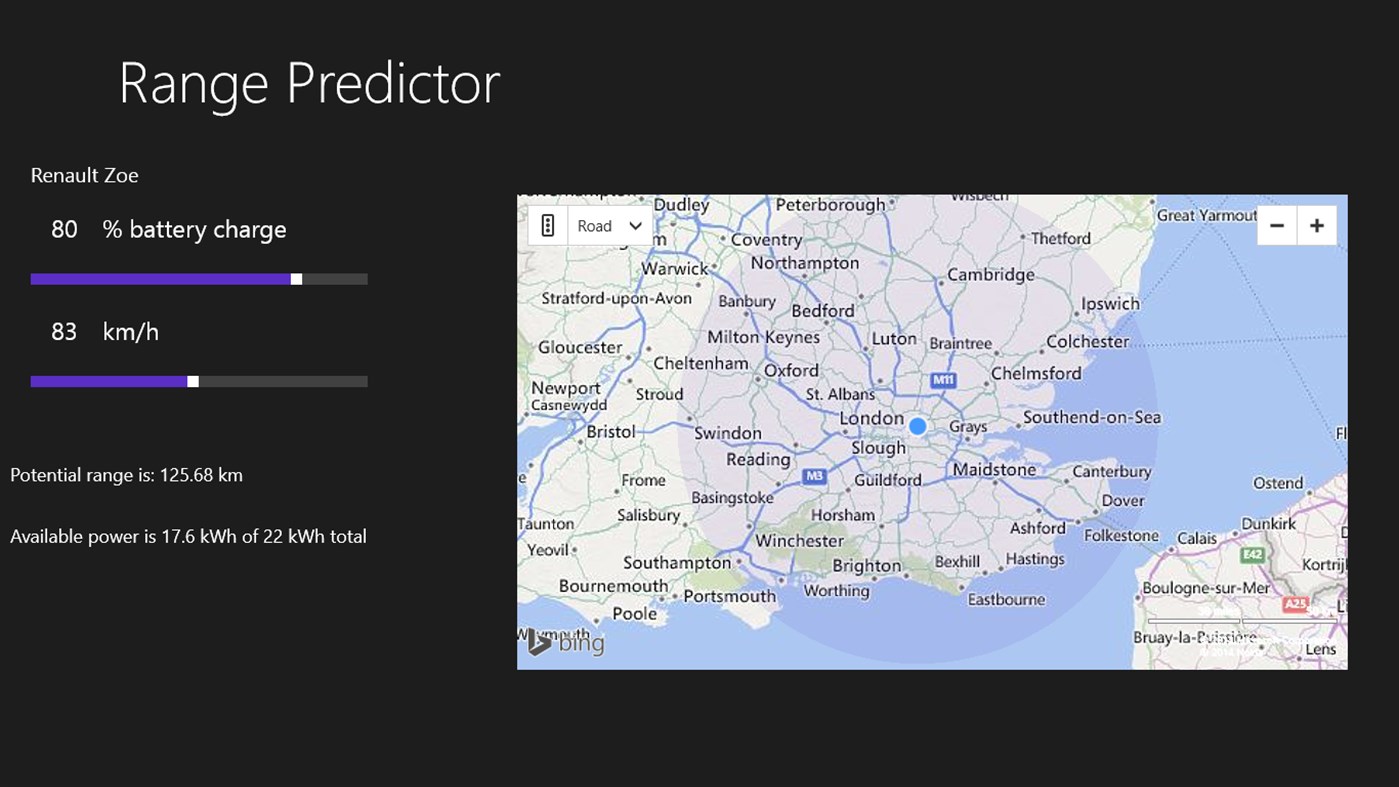
Task: Click the available power text
Action: click(188, 536)
